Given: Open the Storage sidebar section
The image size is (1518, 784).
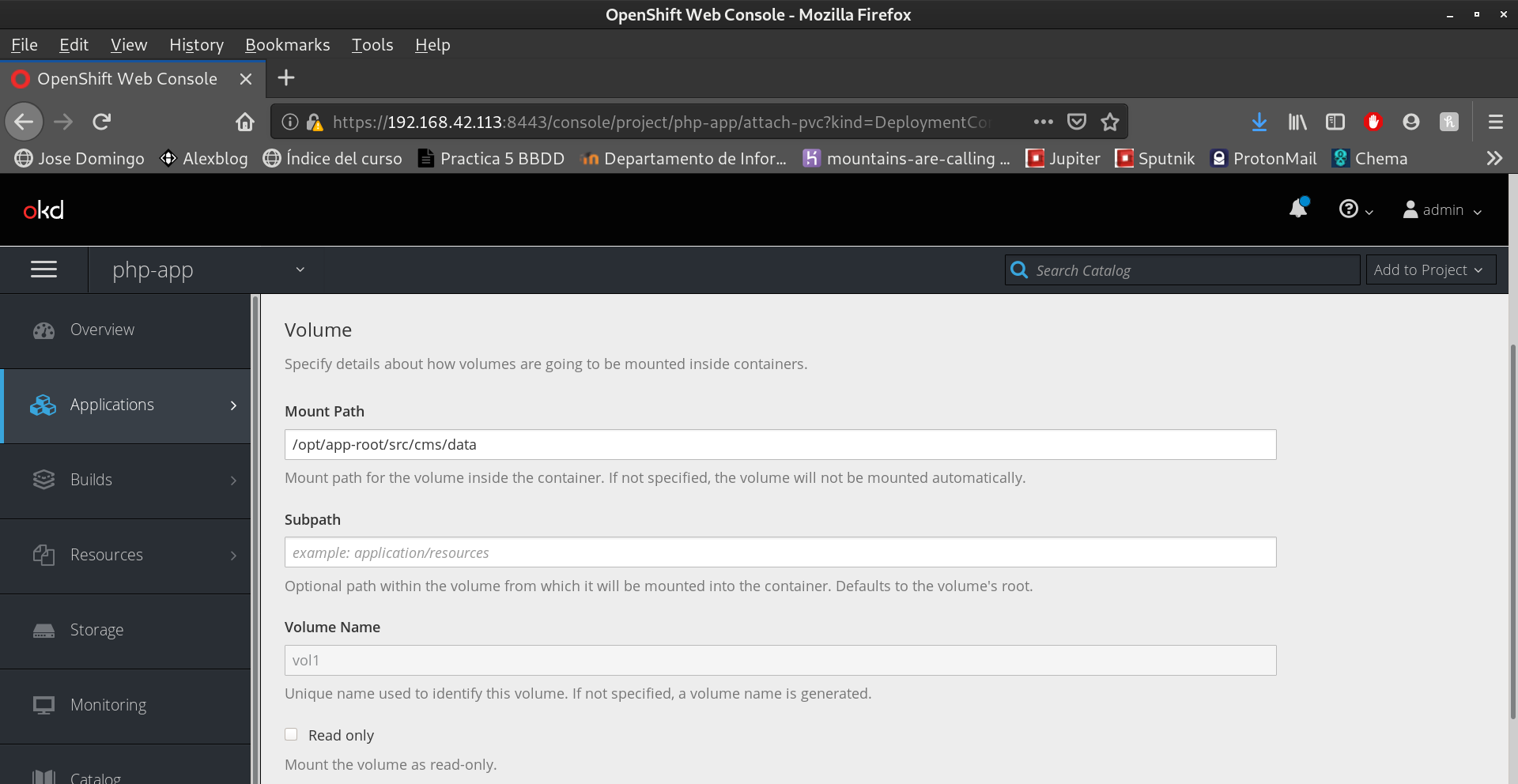Looking at the screenshot, I should click(96, 630).
